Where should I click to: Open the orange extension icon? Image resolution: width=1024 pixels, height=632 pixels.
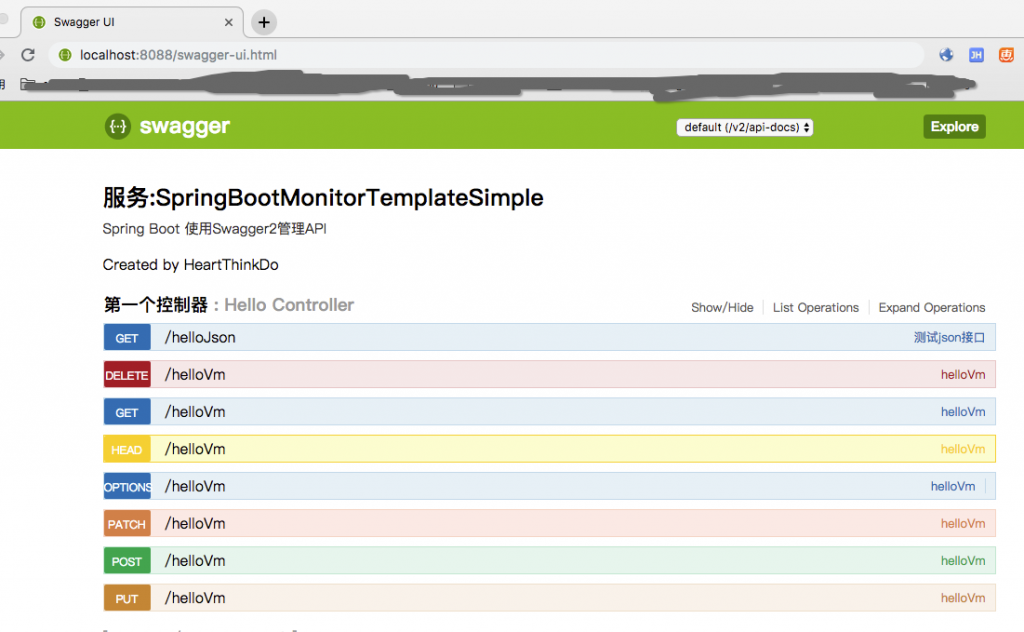1006,55
